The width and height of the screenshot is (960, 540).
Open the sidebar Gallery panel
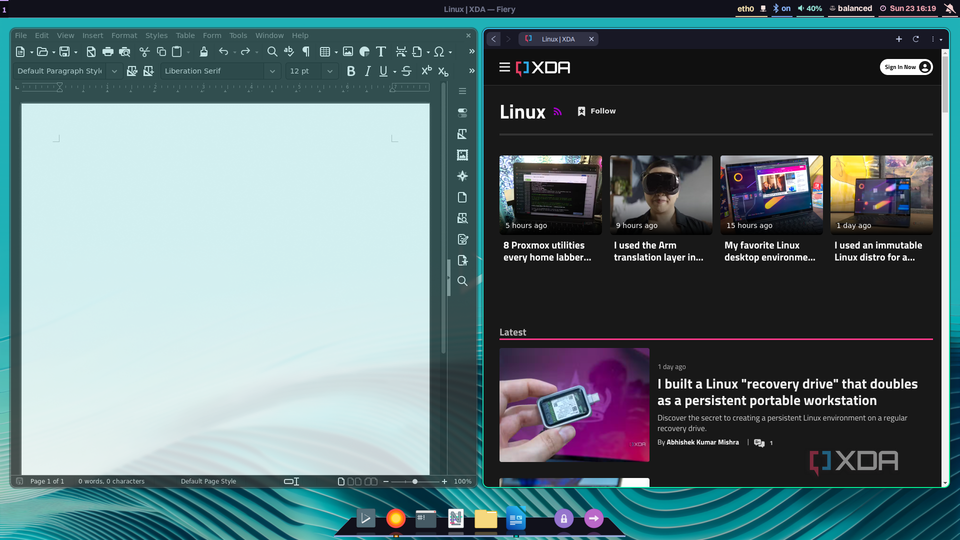point(462,155)
